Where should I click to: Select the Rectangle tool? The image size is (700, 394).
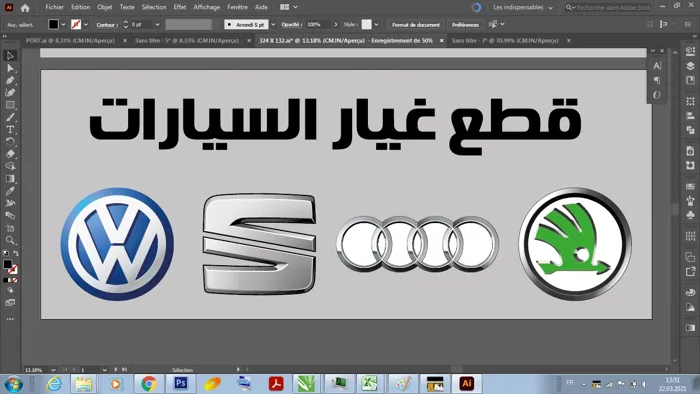10,105
